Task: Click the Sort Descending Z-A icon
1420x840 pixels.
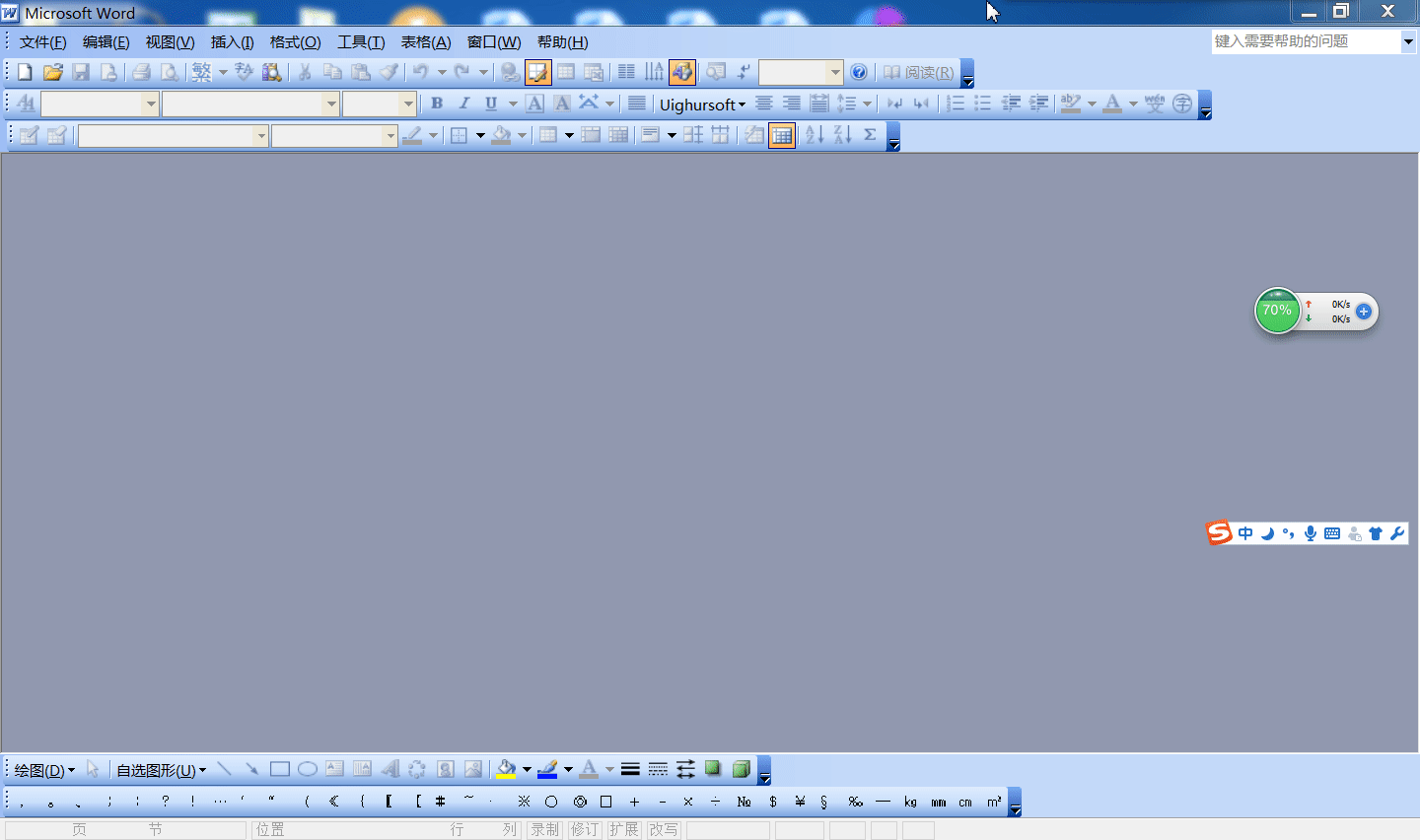Action: click(x=842, y=135)
